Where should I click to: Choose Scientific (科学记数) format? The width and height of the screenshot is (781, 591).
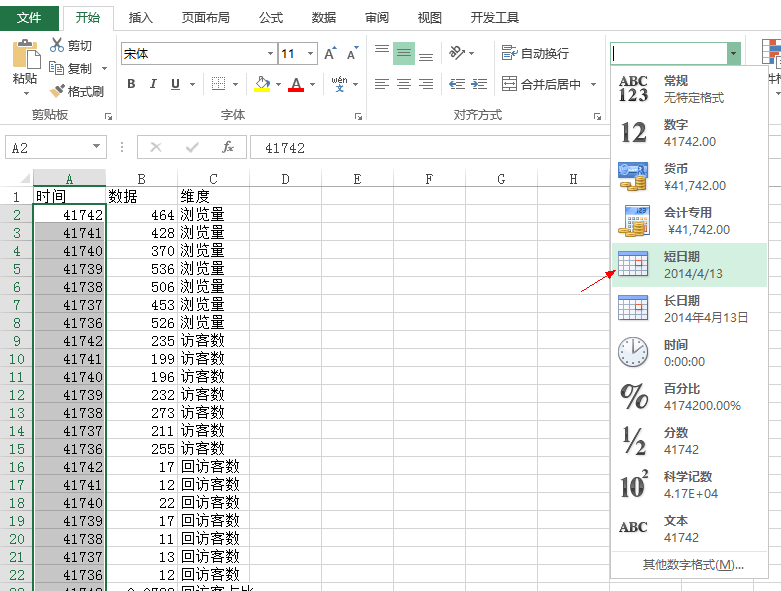point(689,485)
